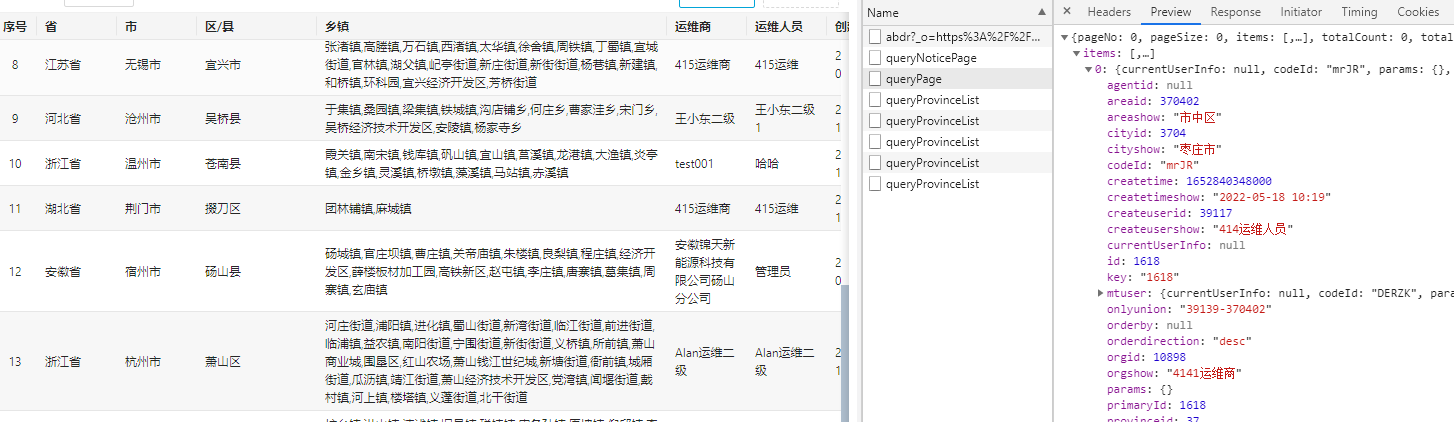This screenshot has width=1454, height=422.
Task: Collapse the item 0 object node
Action: pos(1088,69)
